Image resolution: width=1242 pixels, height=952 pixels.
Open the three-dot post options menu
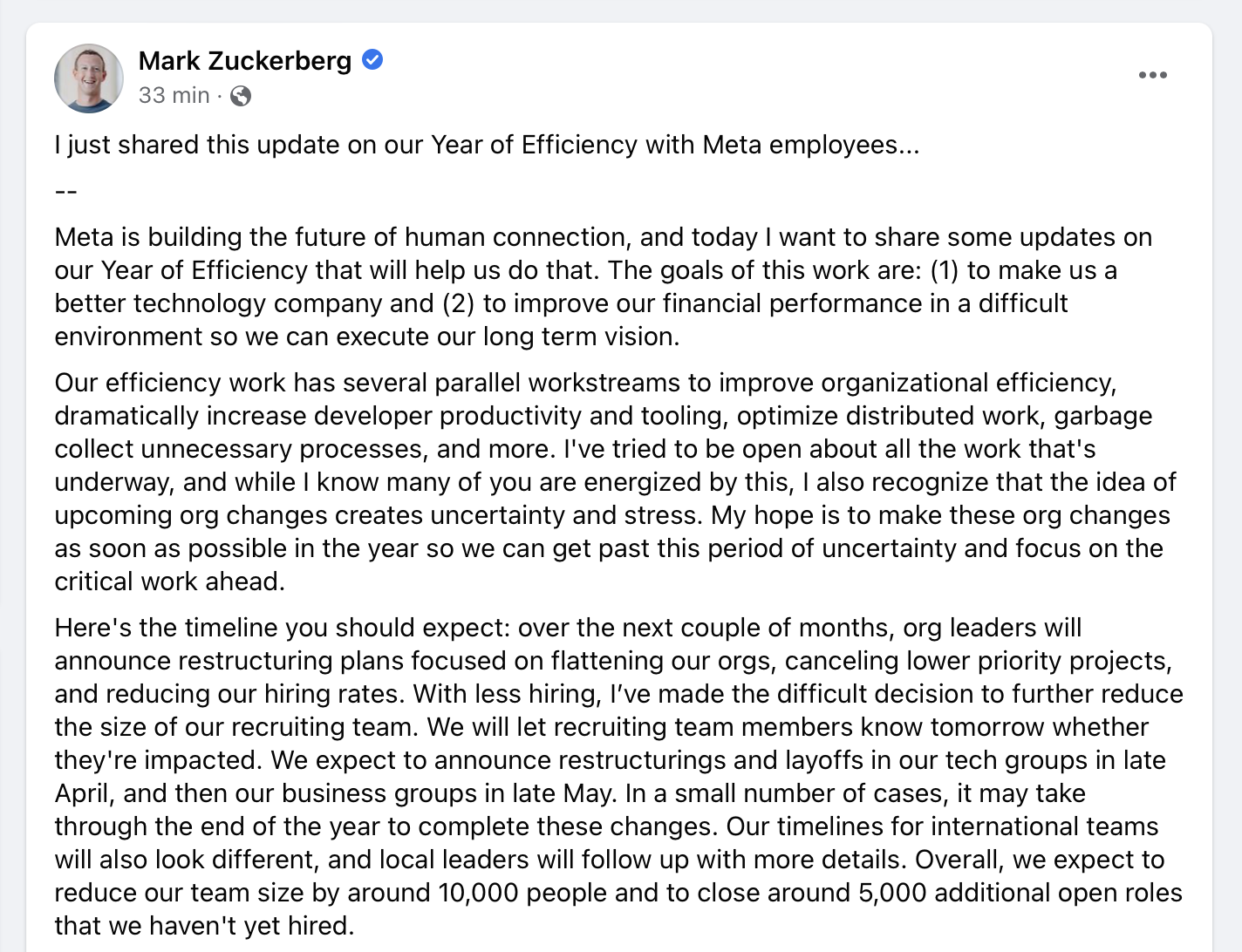coord(1152,75)
